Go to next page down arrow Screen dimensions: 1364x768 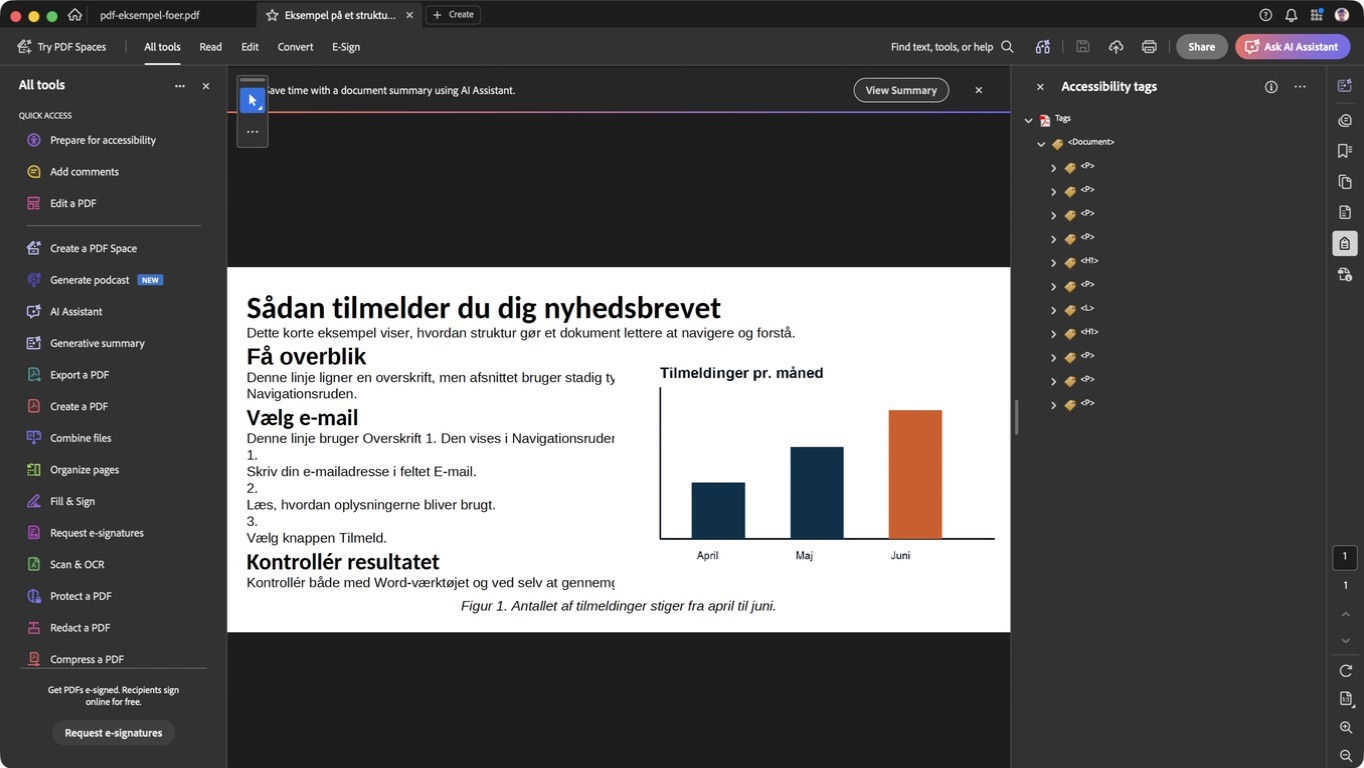click(1346, 641)
